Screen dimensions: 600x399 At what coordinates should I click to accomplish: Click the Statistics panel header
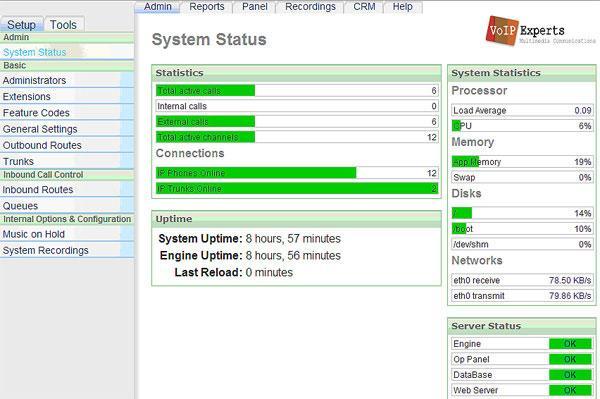click(x=296, y=73)
